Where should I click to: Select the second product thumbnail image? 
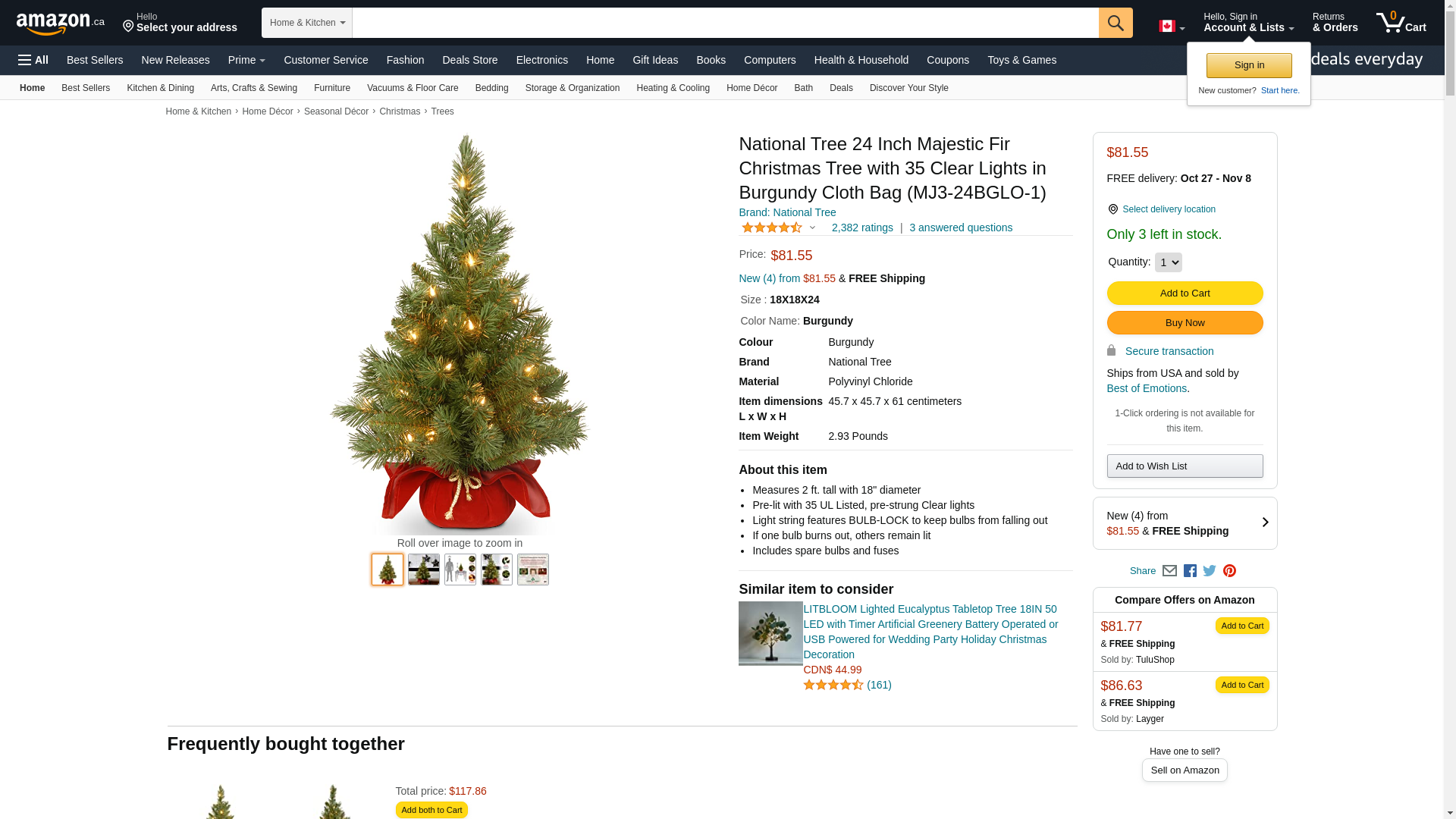tap(424, 570)
